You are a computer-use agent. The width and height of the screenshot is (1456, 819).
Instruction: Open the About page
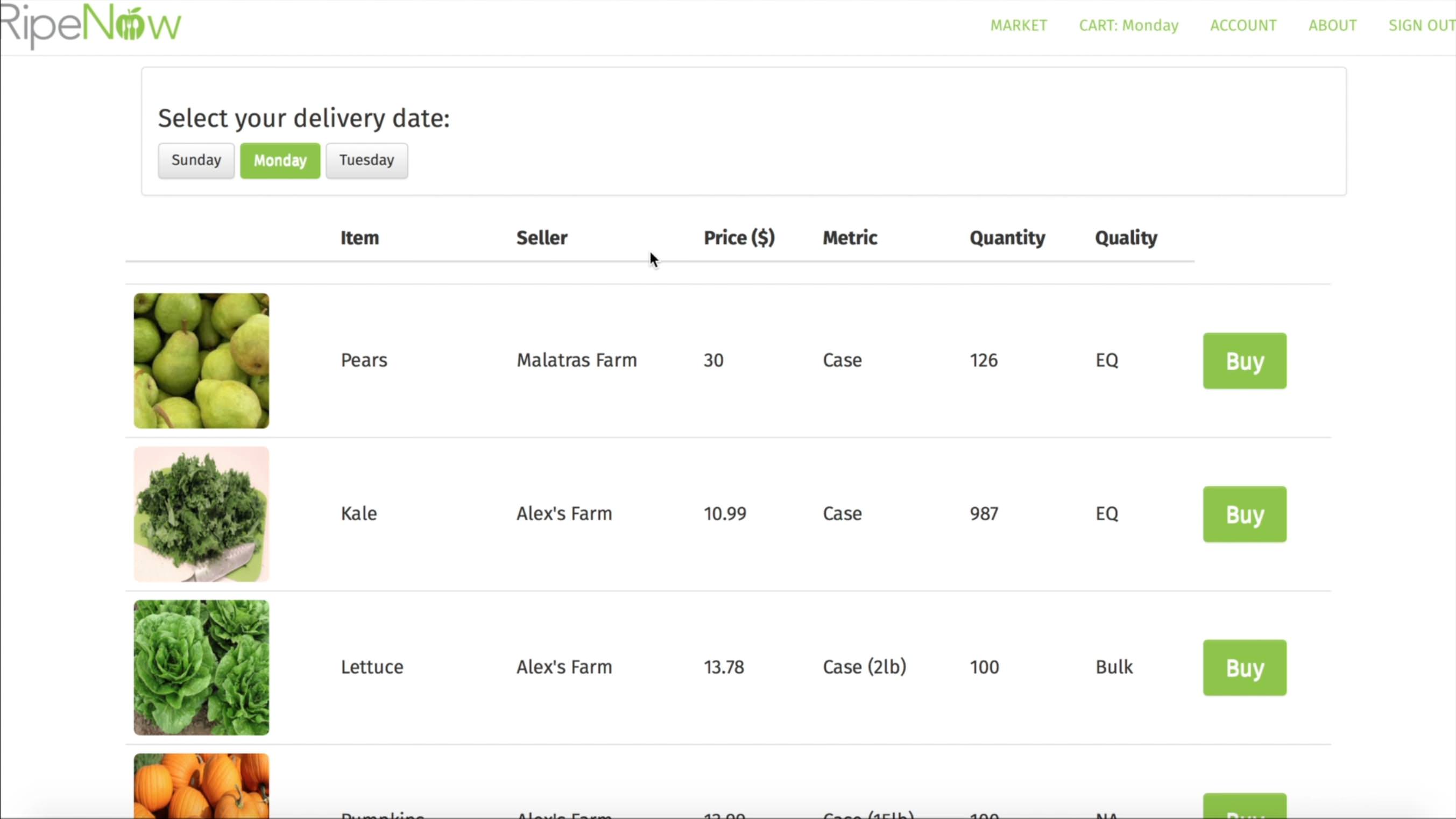pyautogui.click(x=1332, y=25)
